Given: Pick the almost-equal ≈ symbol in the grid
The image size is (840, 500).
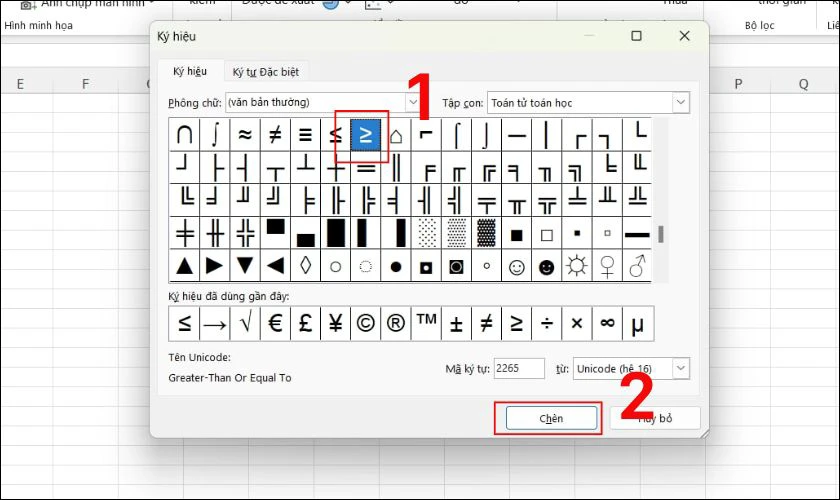Looking at the screenshot, I should tap(245, 135).
